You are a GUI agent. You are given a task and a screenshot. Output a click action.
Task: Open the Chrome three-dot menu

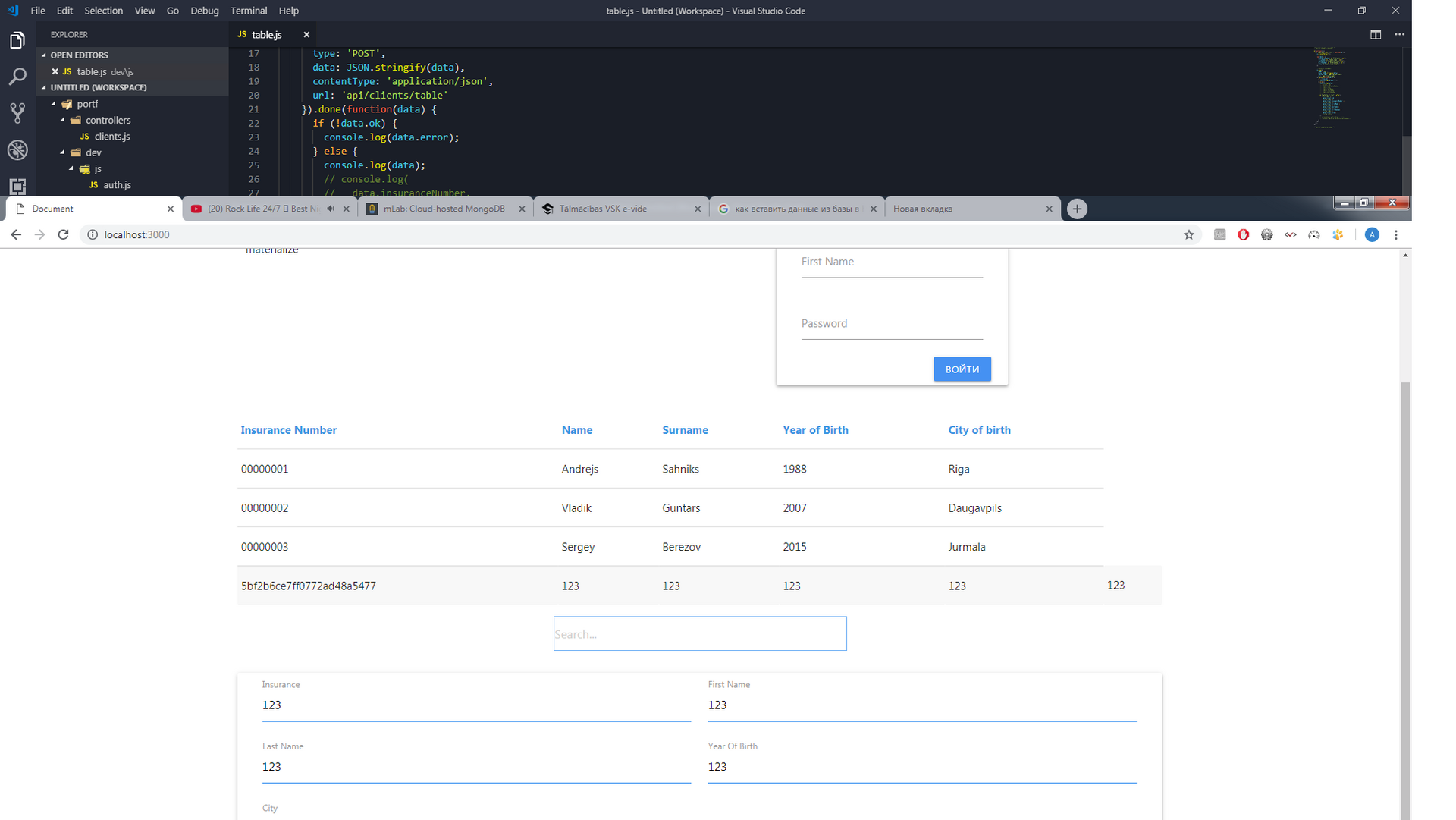[1395, 234]
